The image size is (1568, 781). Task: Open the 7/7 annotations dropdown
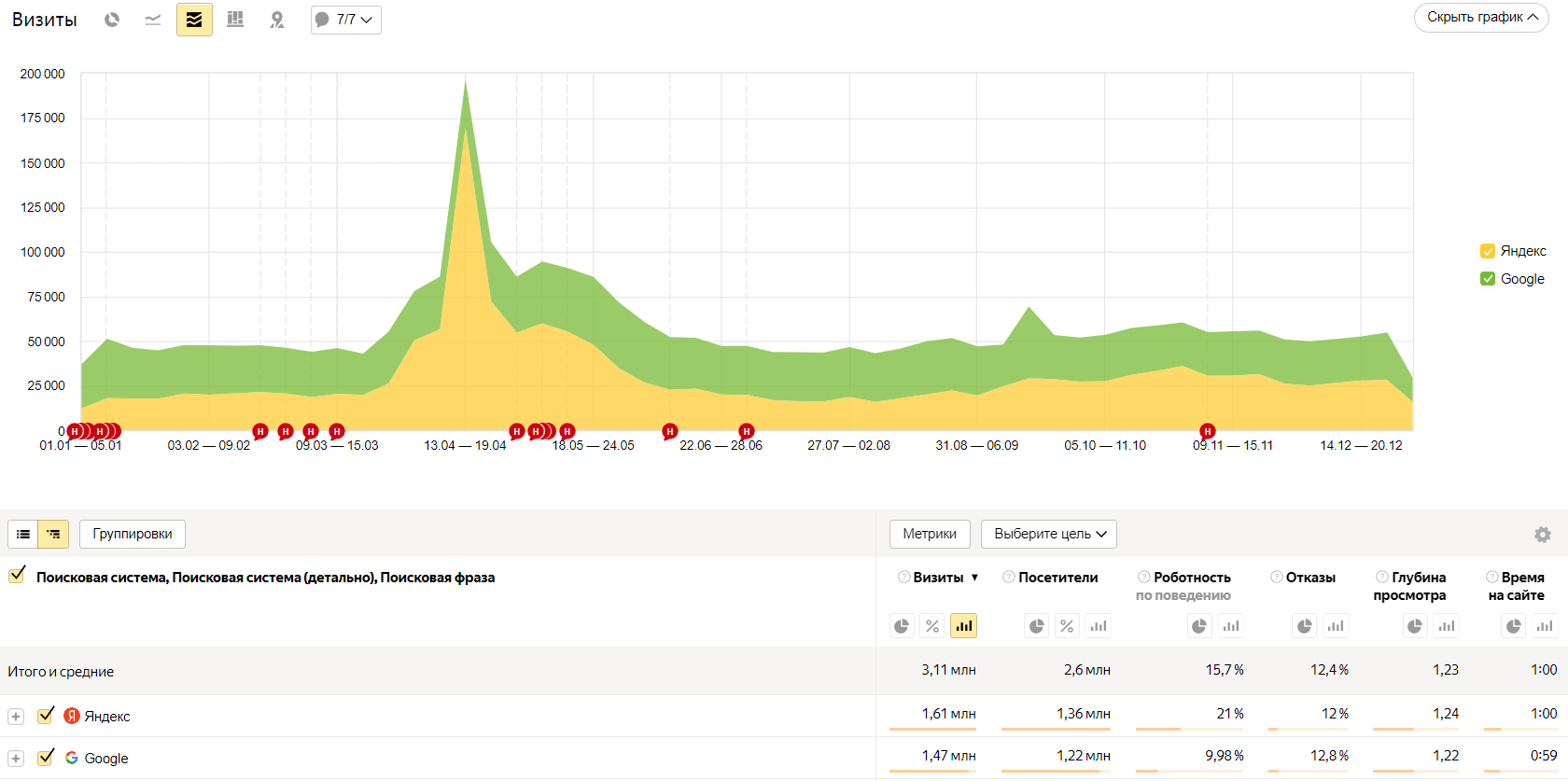click(x=346, y=20)
